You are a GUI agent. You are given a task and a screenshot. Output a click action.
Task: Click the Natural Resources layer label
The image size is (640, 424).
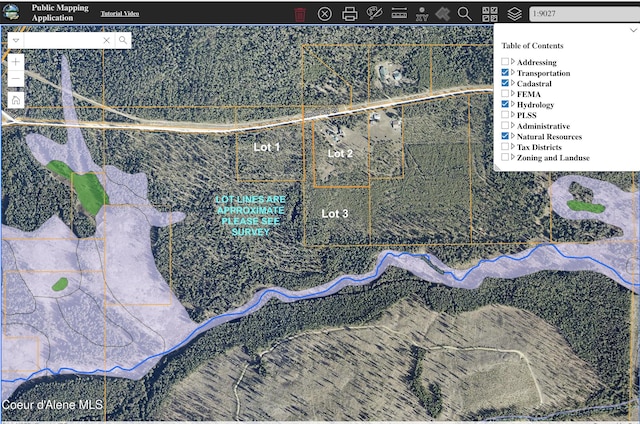point(549,137)
